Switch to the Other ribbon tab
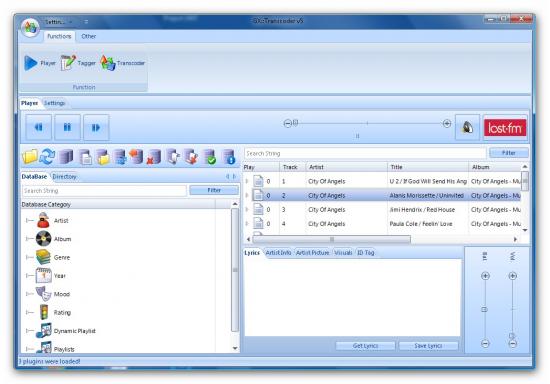The image size is (550, 384). pyautogui.click(x=88, y=36)
